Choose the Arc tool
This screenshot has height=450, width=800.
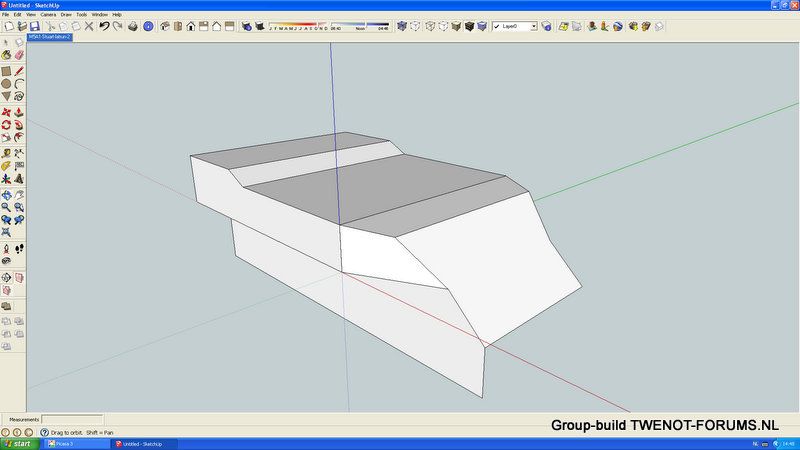point(19,84)
